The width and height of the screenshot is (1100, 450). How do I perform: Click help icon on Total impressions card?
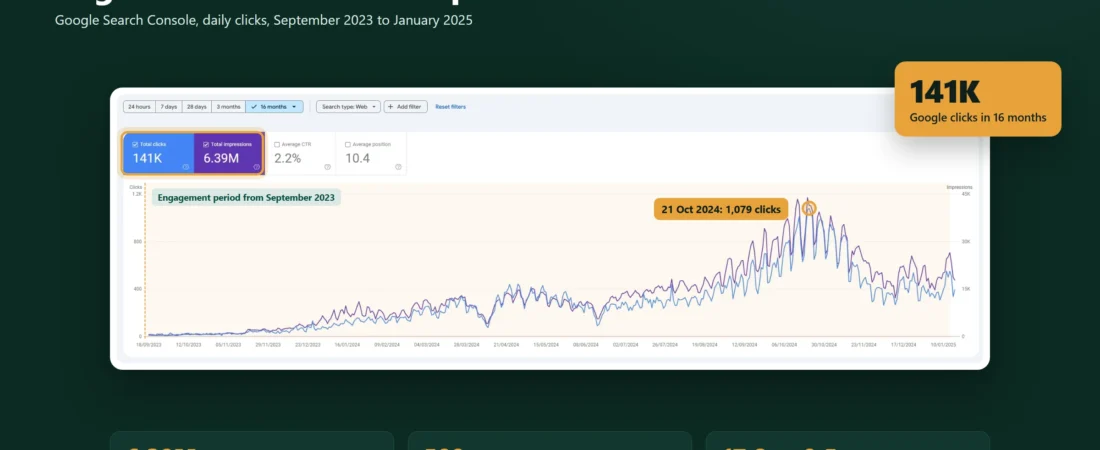pyautogui.click(x=257, y=166)
